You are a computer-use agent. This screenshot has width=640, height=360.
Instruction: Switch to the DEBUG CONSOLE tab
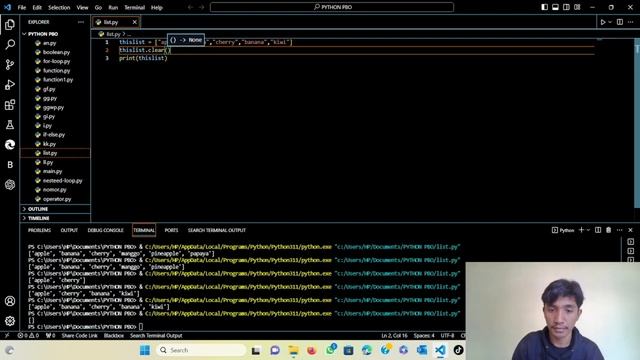pyautogui.click(x=105, y=230)
